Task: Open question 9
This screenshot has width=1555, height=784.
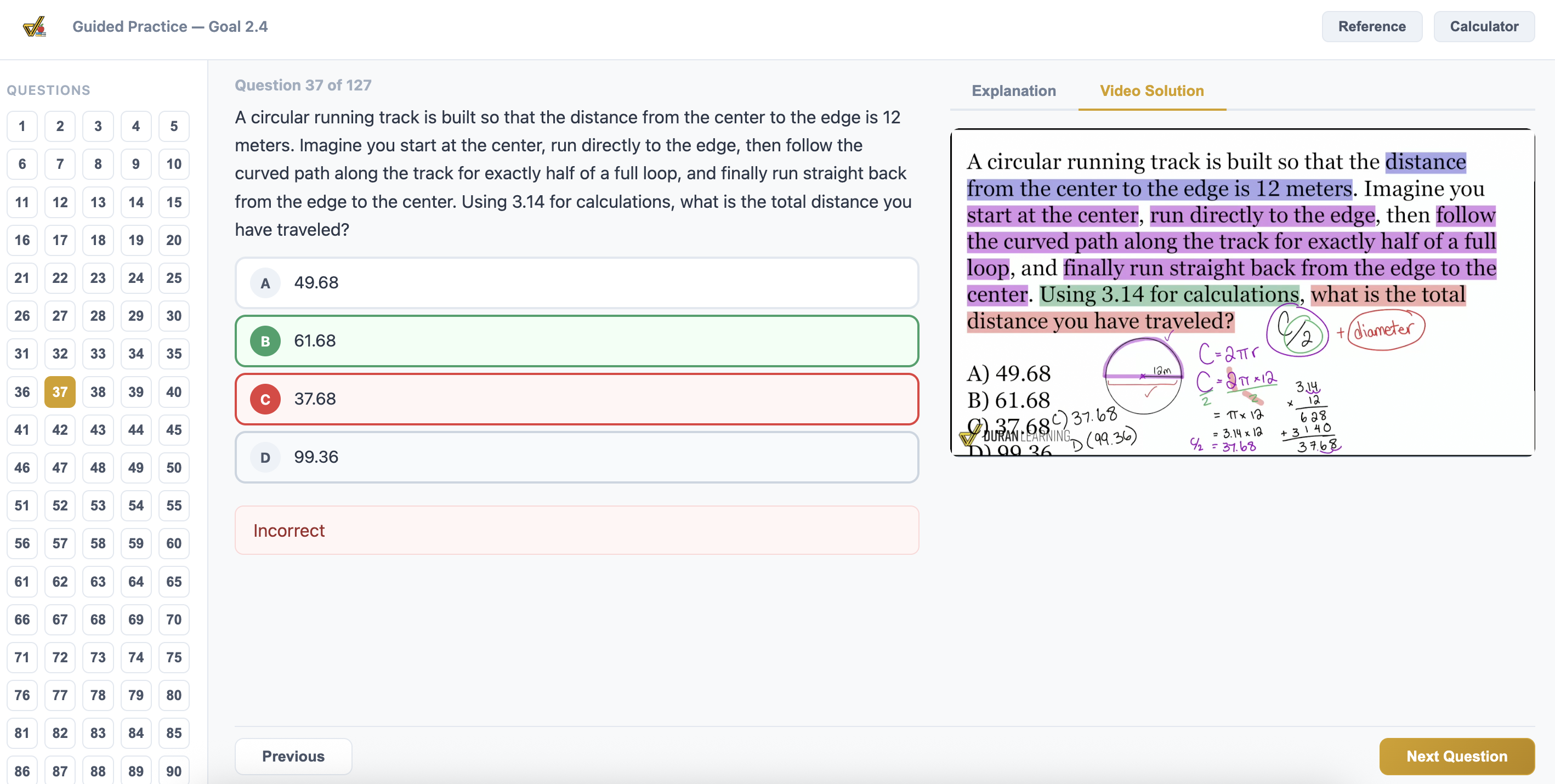Action: pyautogui.click(x=136, y=164)
